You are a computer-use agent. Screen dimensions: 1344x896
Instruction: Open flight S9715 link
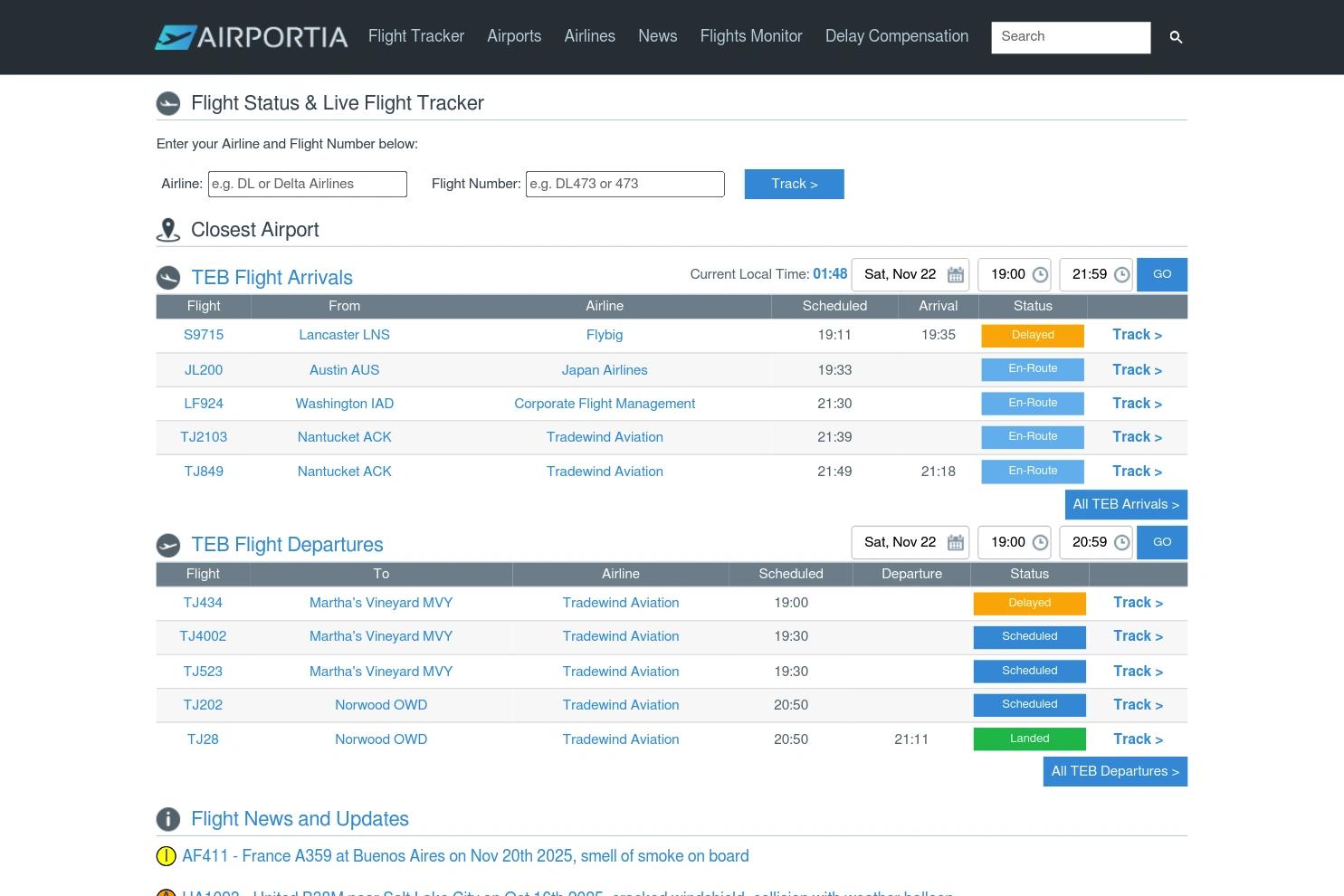tap(204, 335)
